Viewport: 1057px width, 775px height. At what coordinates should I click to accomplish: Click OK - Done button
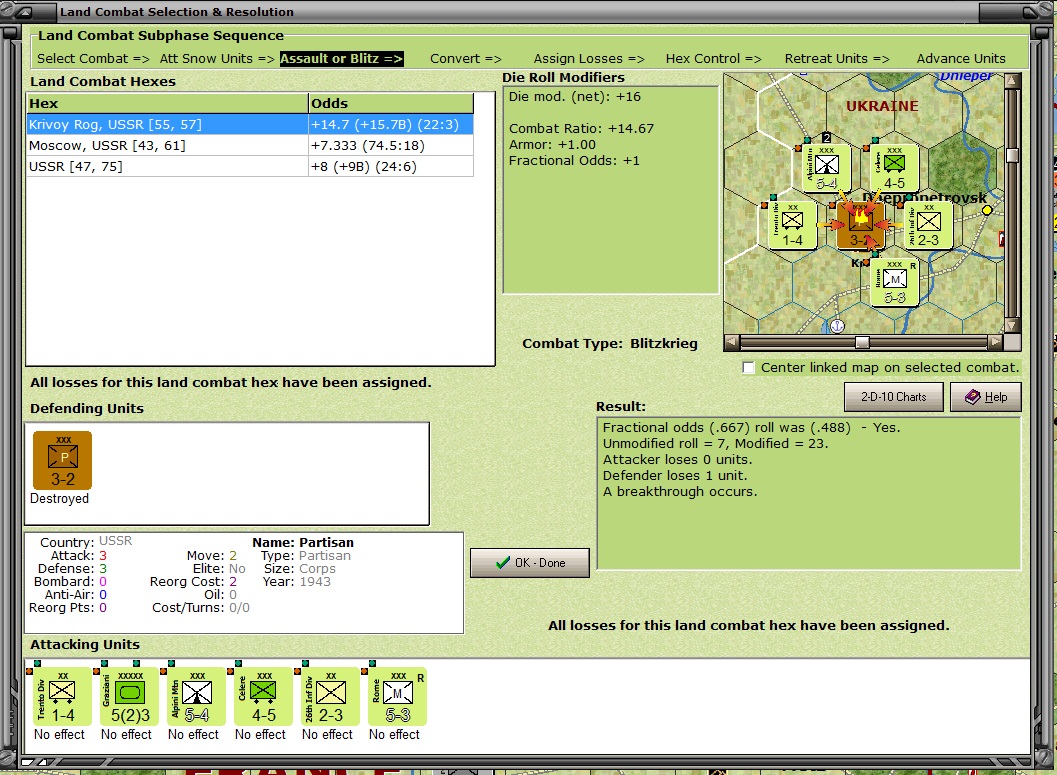(x=530, y=563)
